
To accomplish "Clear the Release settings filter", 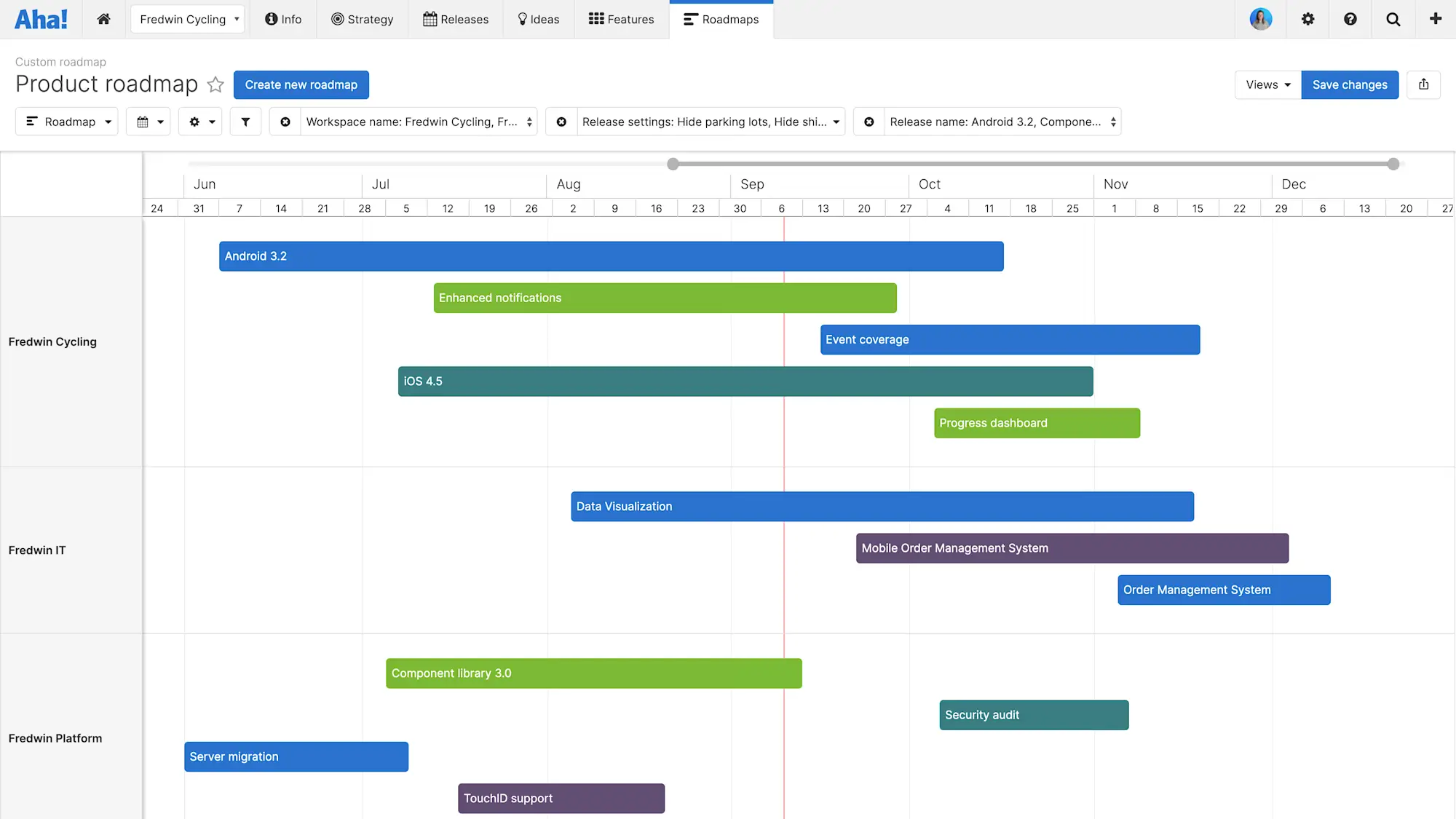I will click(561, 122).
